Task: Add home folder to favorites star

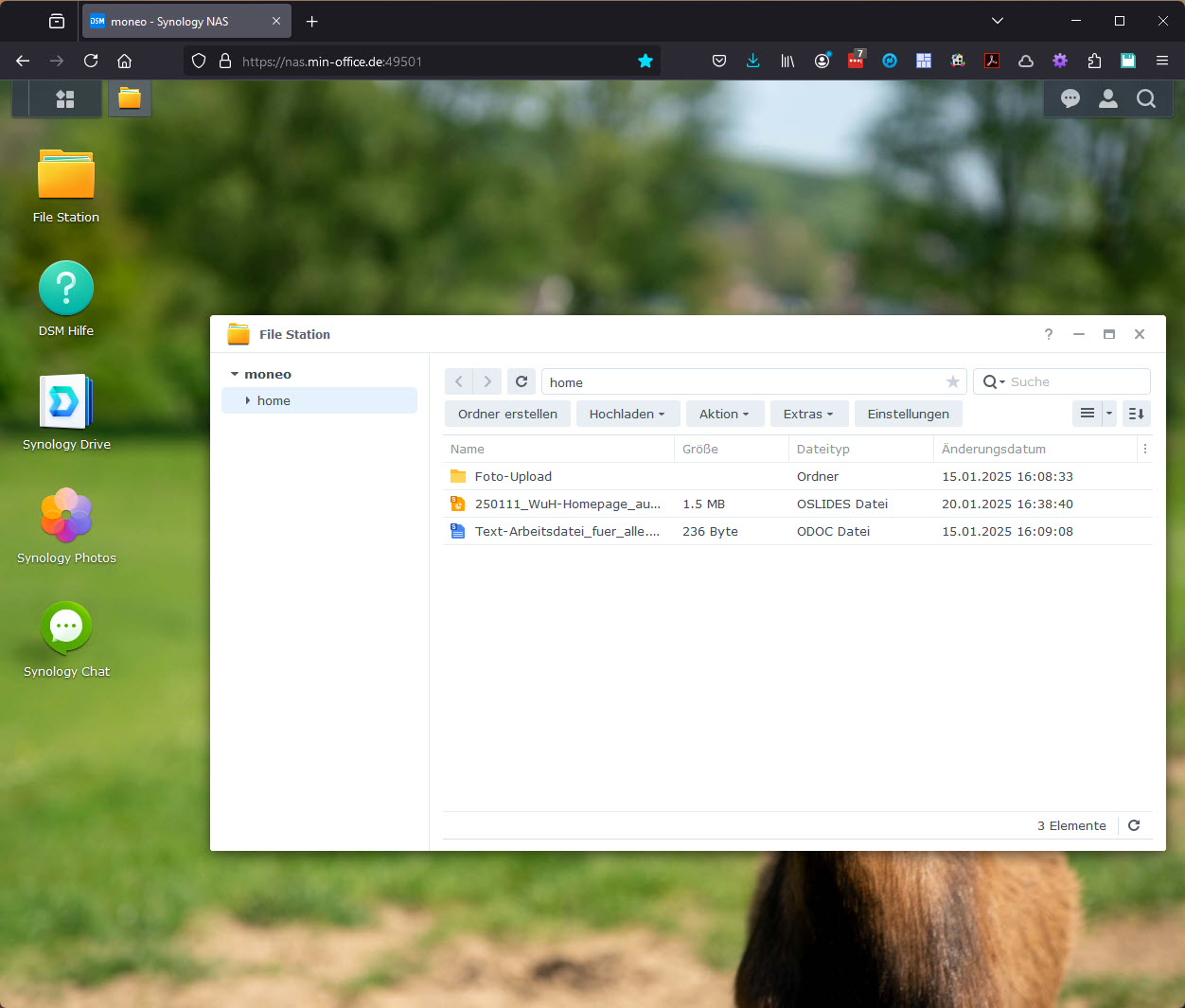Action: tap(952, 381)
